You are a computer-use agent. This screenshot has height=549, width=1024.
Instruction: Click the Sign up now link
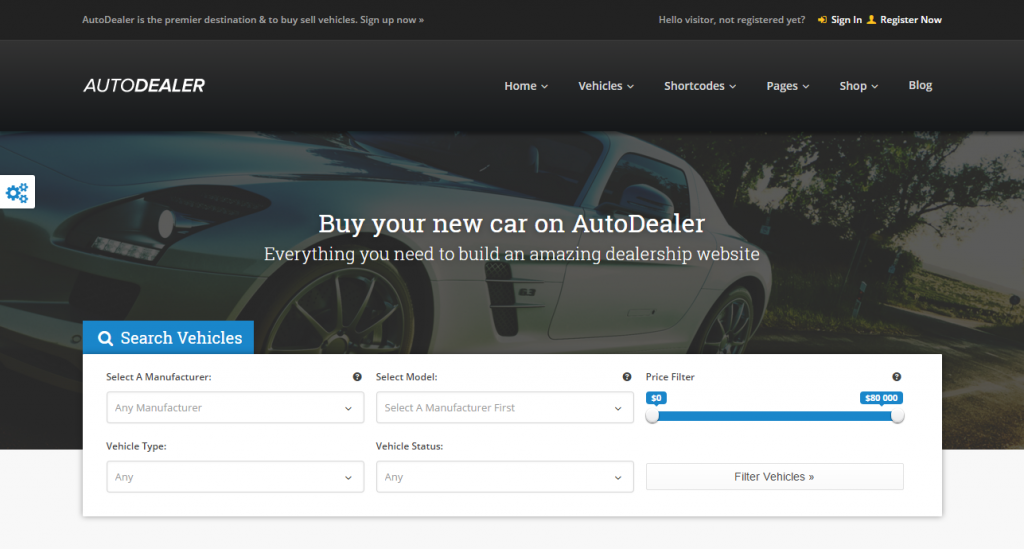click(391, 20)
